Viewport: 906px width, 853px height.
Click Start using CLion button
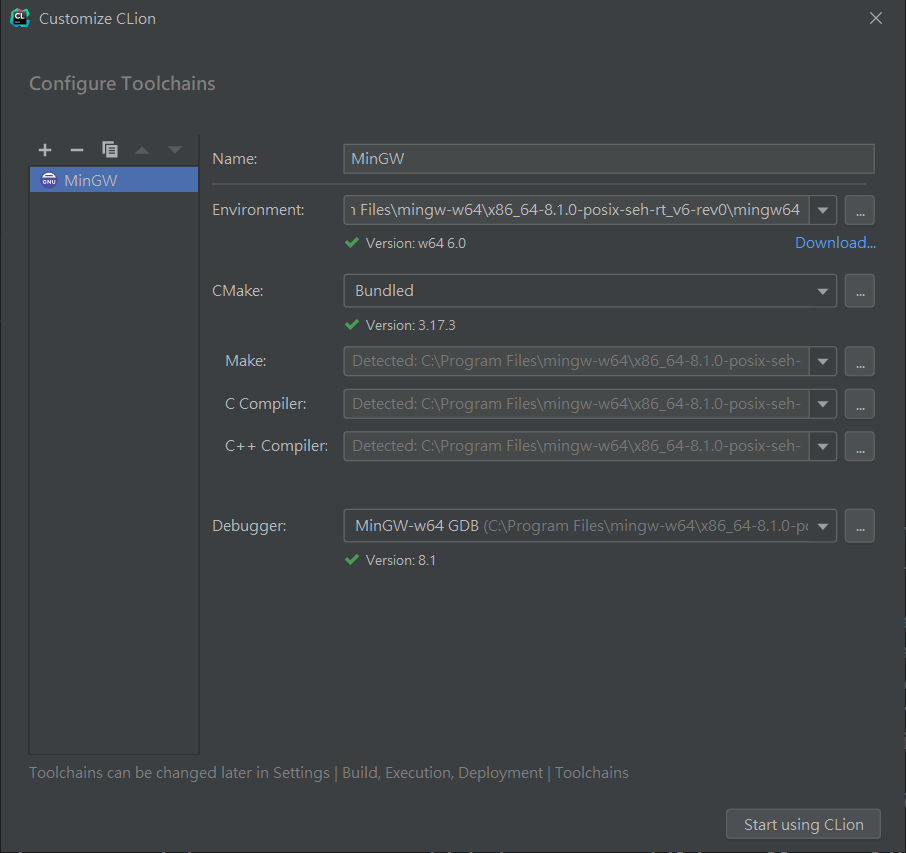point(803,824)
